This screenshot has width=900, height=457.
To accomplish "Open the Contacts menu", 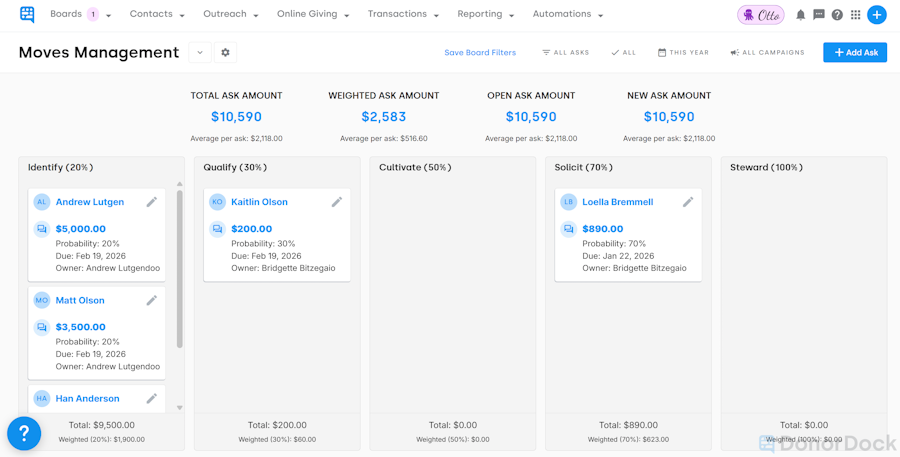I will pos(157,14).
